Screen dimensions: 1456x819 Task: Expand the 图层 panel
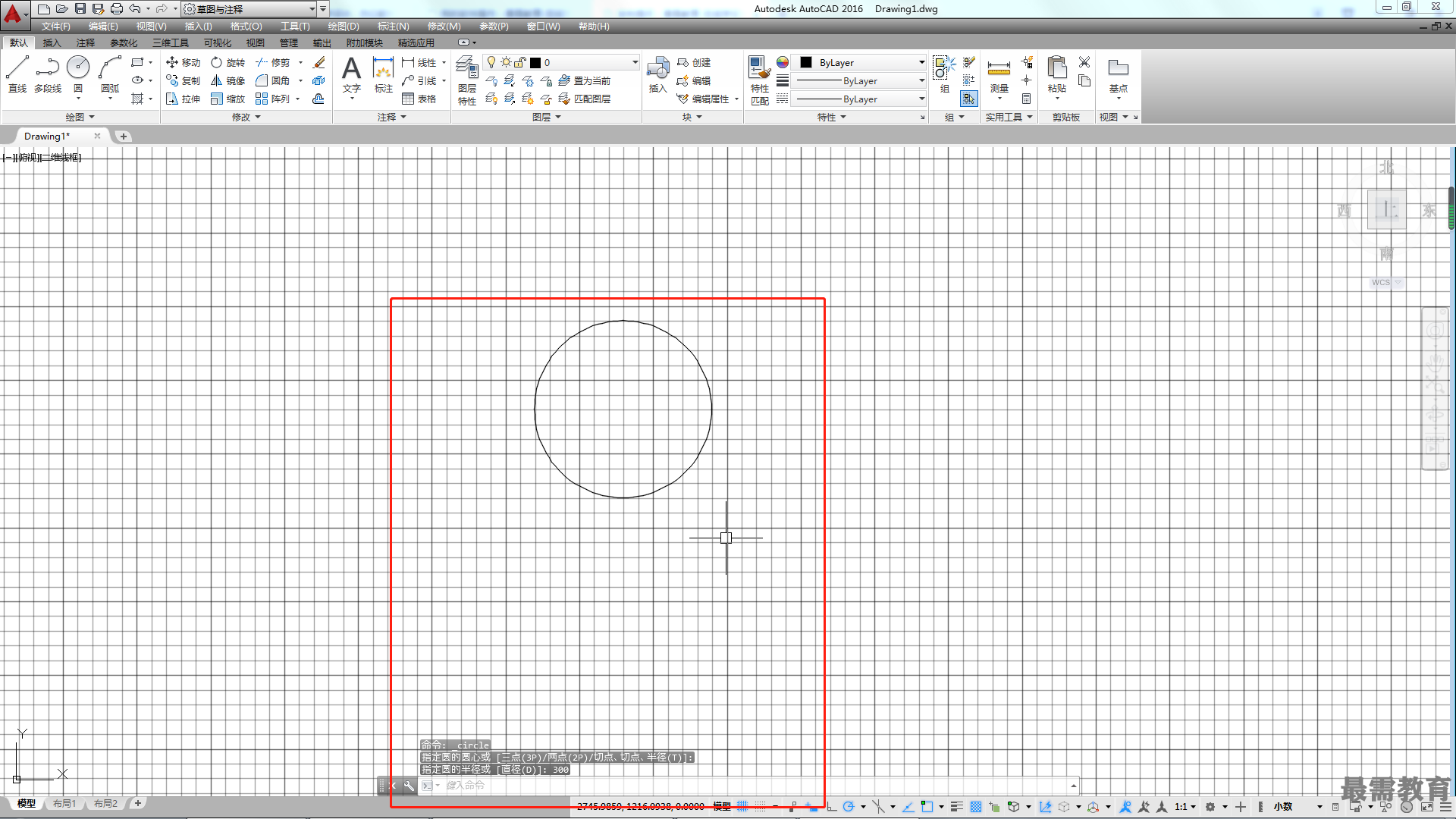tap(547, 117)
